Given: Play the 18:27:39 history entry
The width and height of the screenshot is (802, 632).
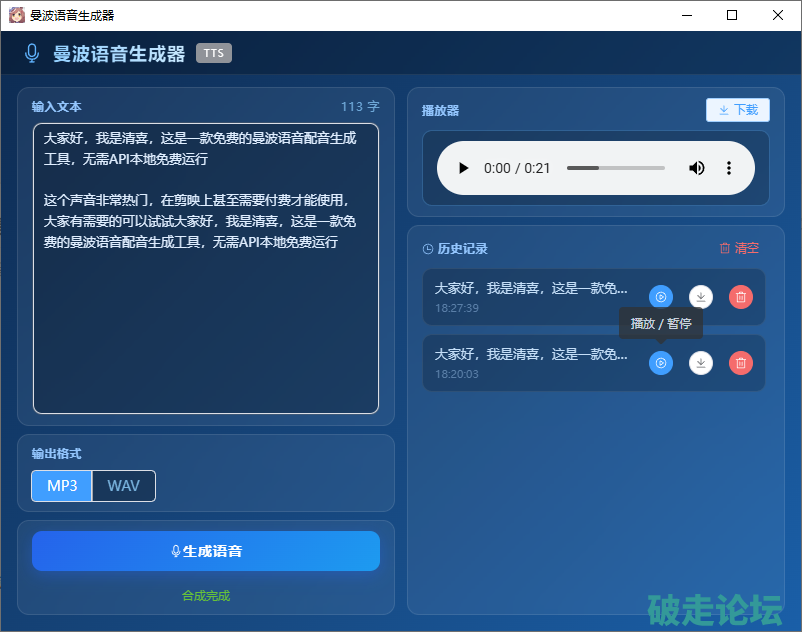Looking at the screenshot, I should coord(661,297).
